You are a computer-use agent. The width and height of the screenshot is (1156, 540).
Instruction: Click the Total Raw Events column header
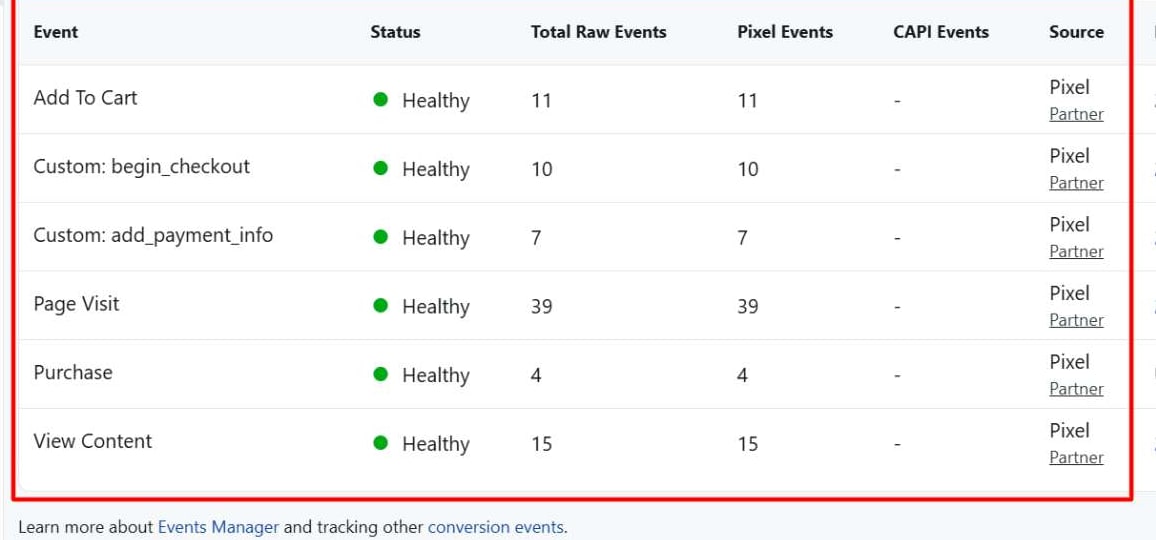coord(599,32)
